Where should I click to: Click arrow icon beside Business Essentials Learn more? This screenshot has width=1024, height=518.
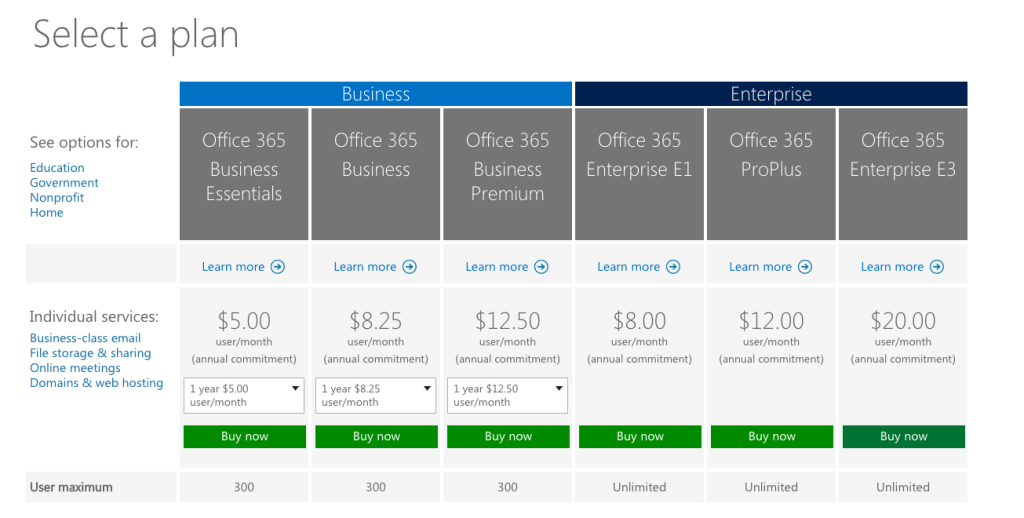coord(278,267)
